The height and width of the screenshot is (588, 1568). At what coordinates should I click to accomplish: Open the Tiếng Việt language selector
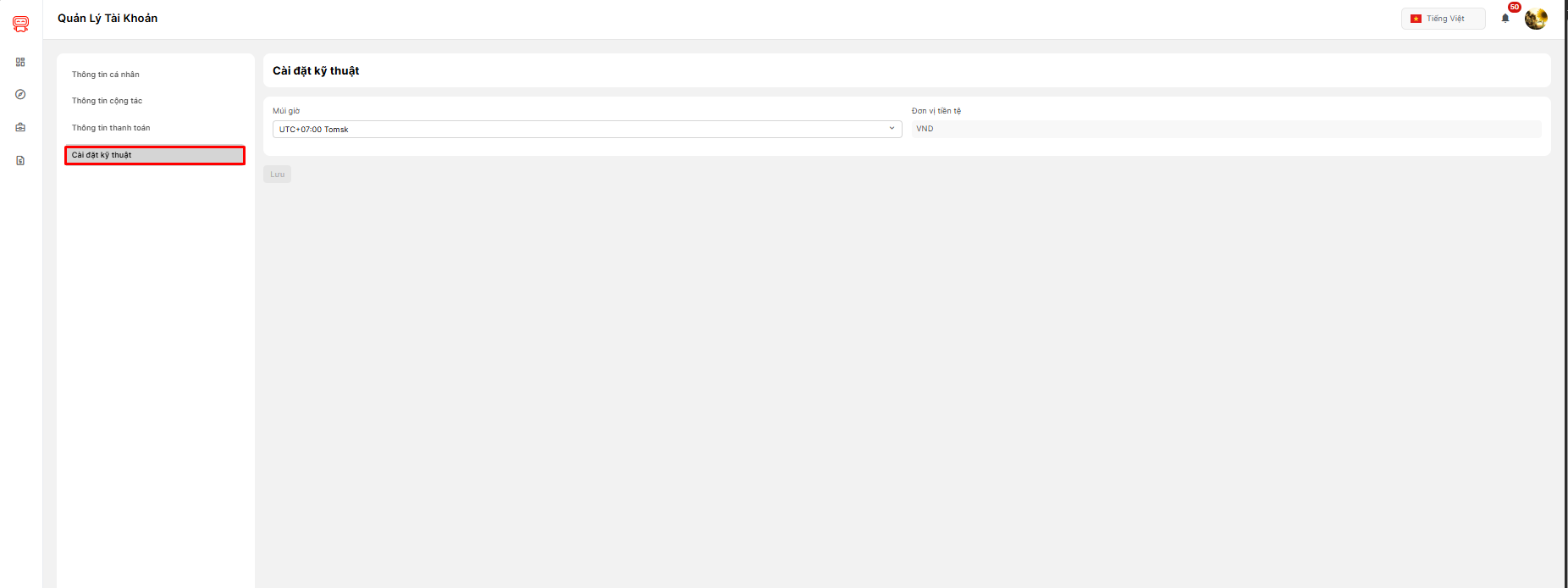coord(1444,19)
